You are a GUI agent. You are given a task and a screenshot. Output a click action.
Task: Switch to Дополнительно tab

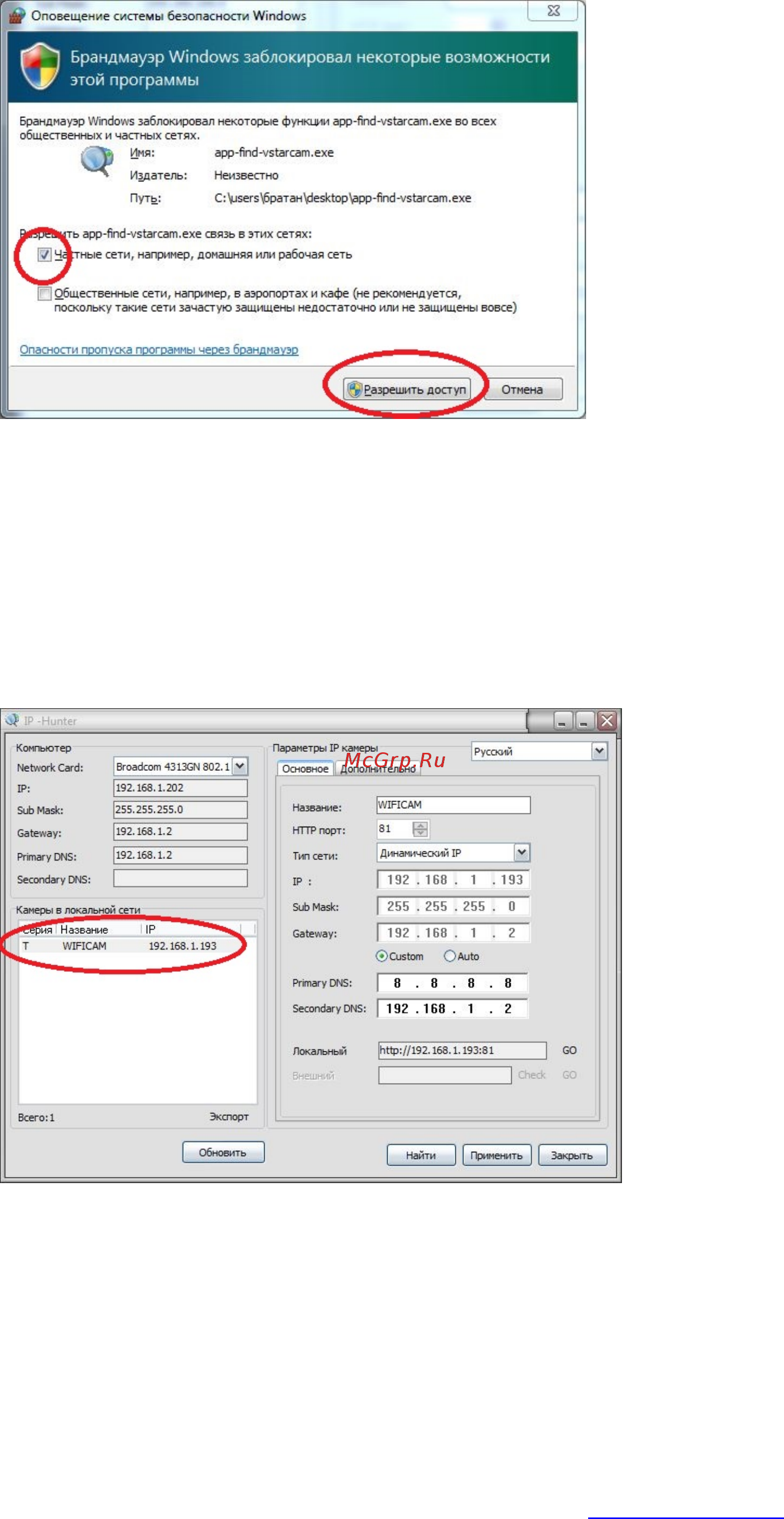coord(378,768)
